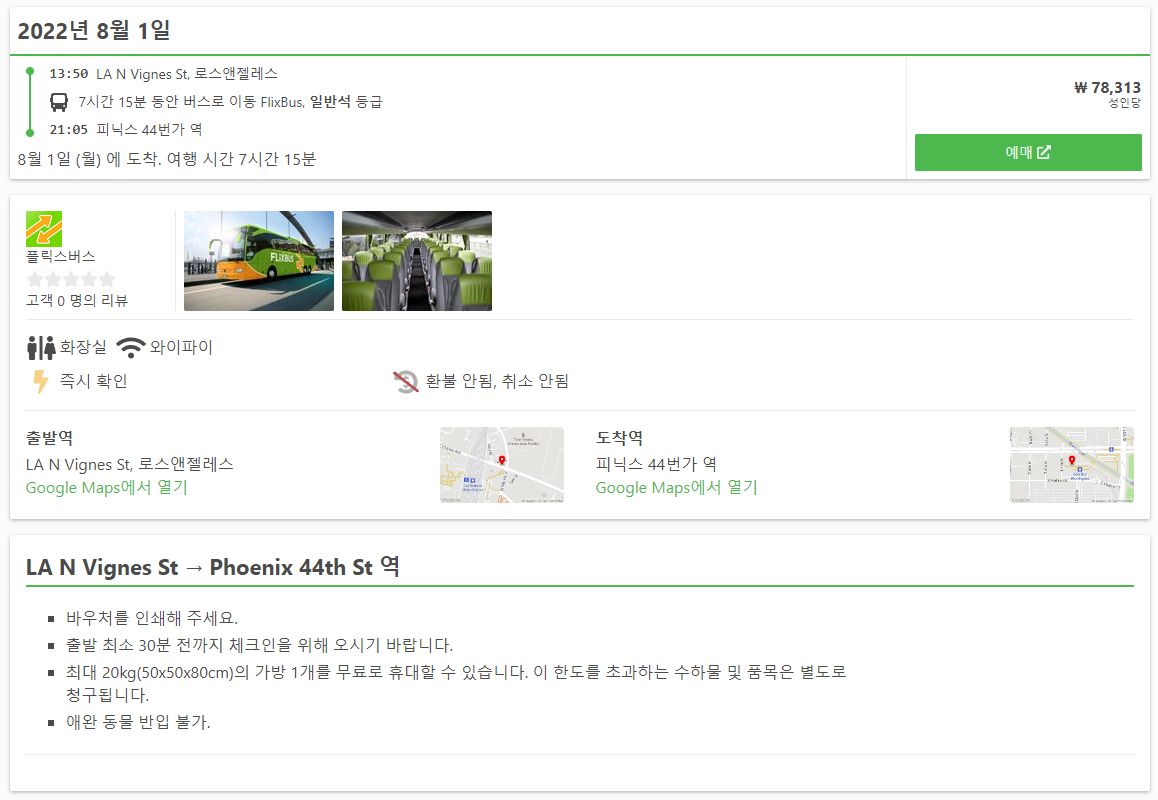Click the date heading 2022년 8월 1일

click(x=94, y=30)
